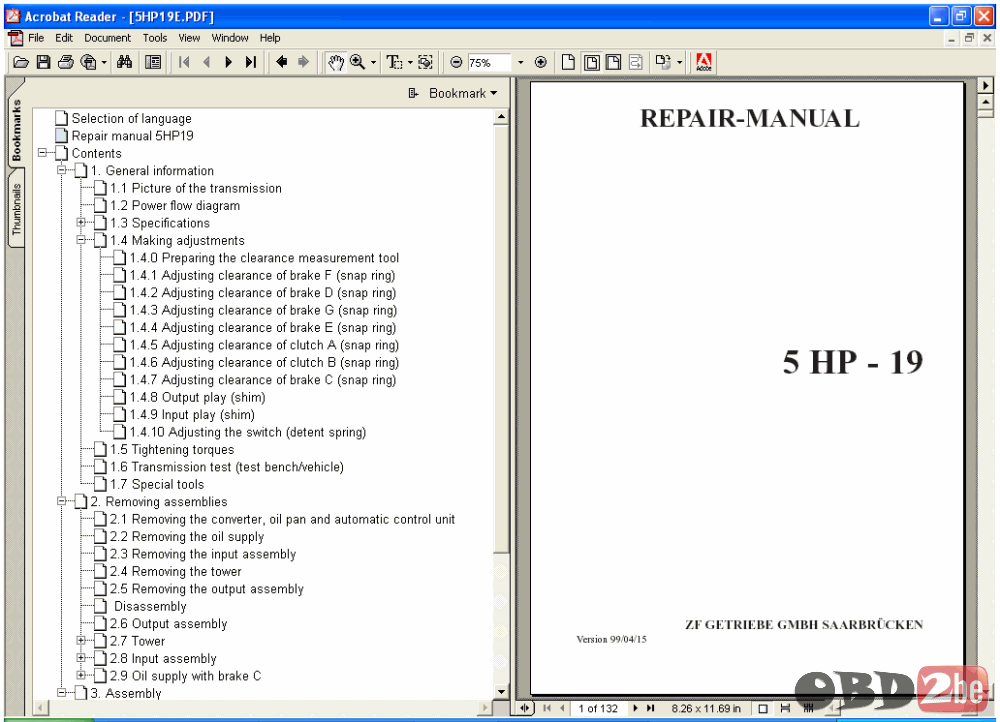Viewport: 1000px width, 722px height.
Task: Click Go to previous view arrow
Action: point(281,62)
